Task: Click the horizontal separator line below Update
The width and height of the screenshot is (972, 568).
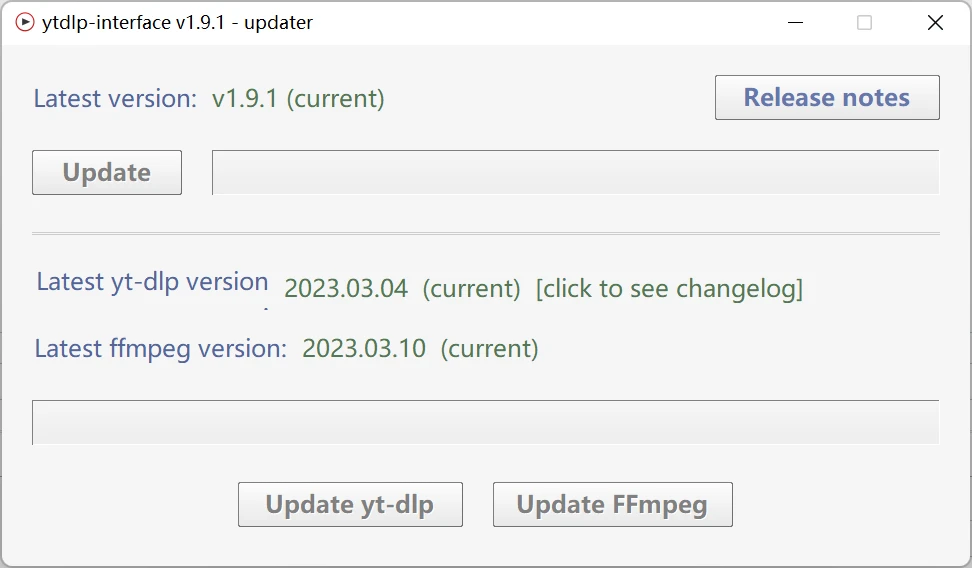Action: (x=485, y=234)
